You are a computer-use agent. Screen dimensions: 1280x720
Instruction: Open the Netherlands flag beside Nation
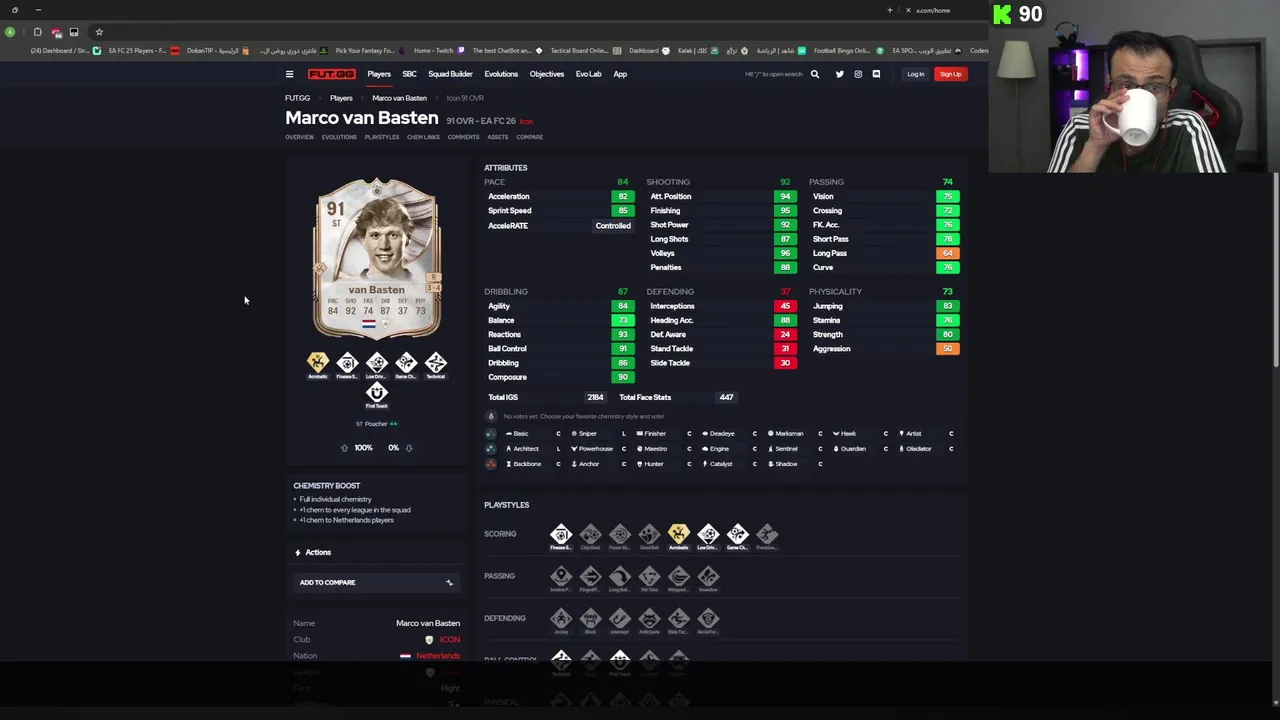tap(405, 656)
